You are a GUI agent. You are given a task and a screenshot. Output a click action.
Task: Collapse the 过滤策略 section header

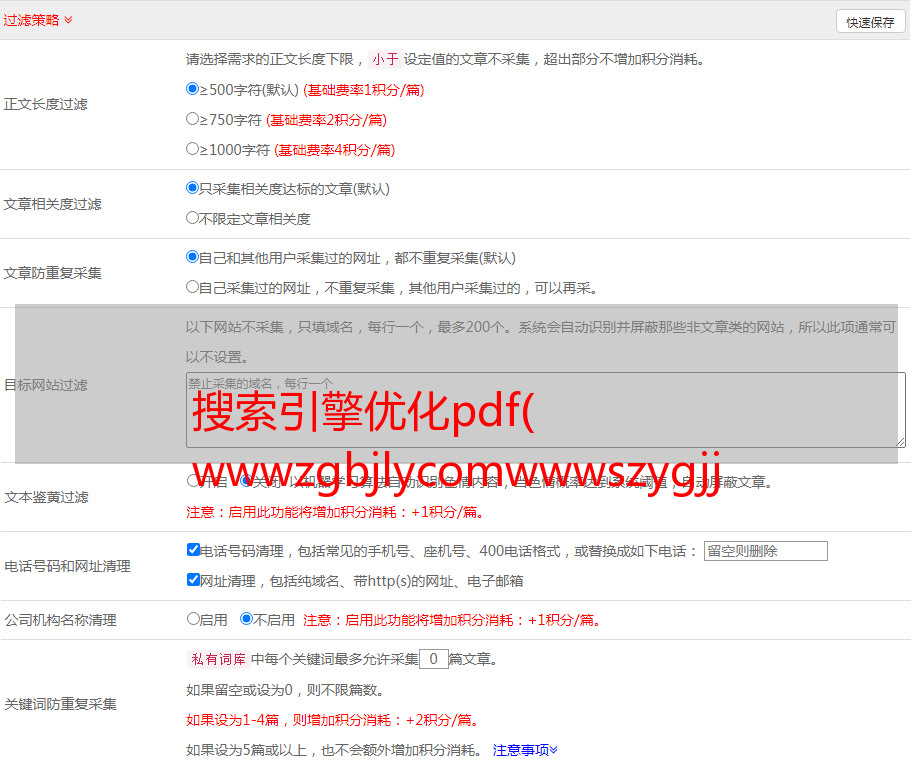(38, 20)
